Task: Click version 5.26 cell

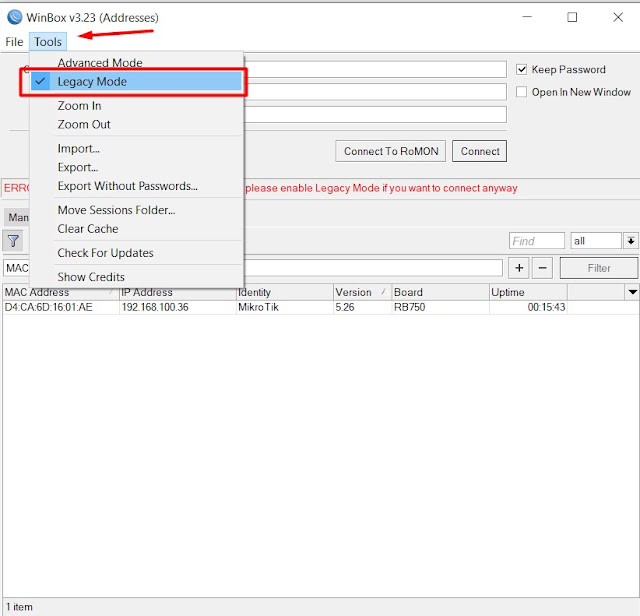Action: [362, 307]
